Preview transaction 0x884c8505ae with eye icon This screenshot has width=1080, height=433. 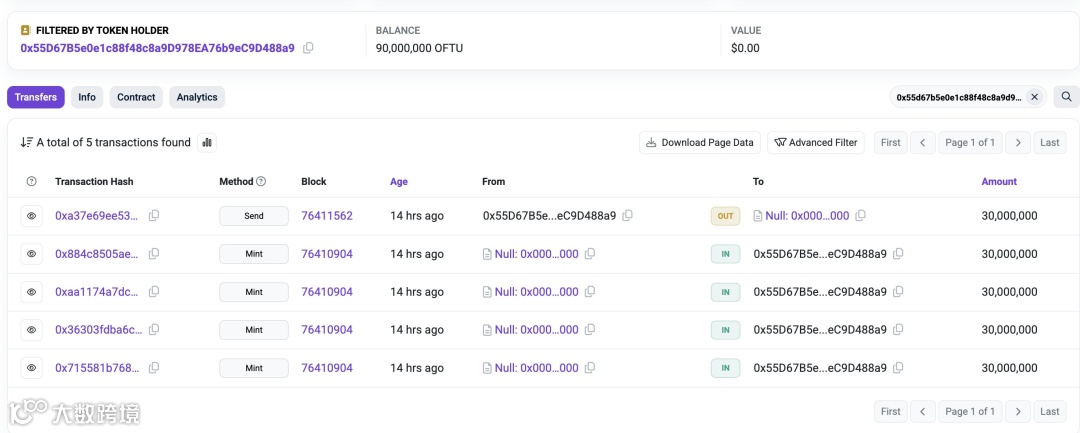click(x=31, y=253)
